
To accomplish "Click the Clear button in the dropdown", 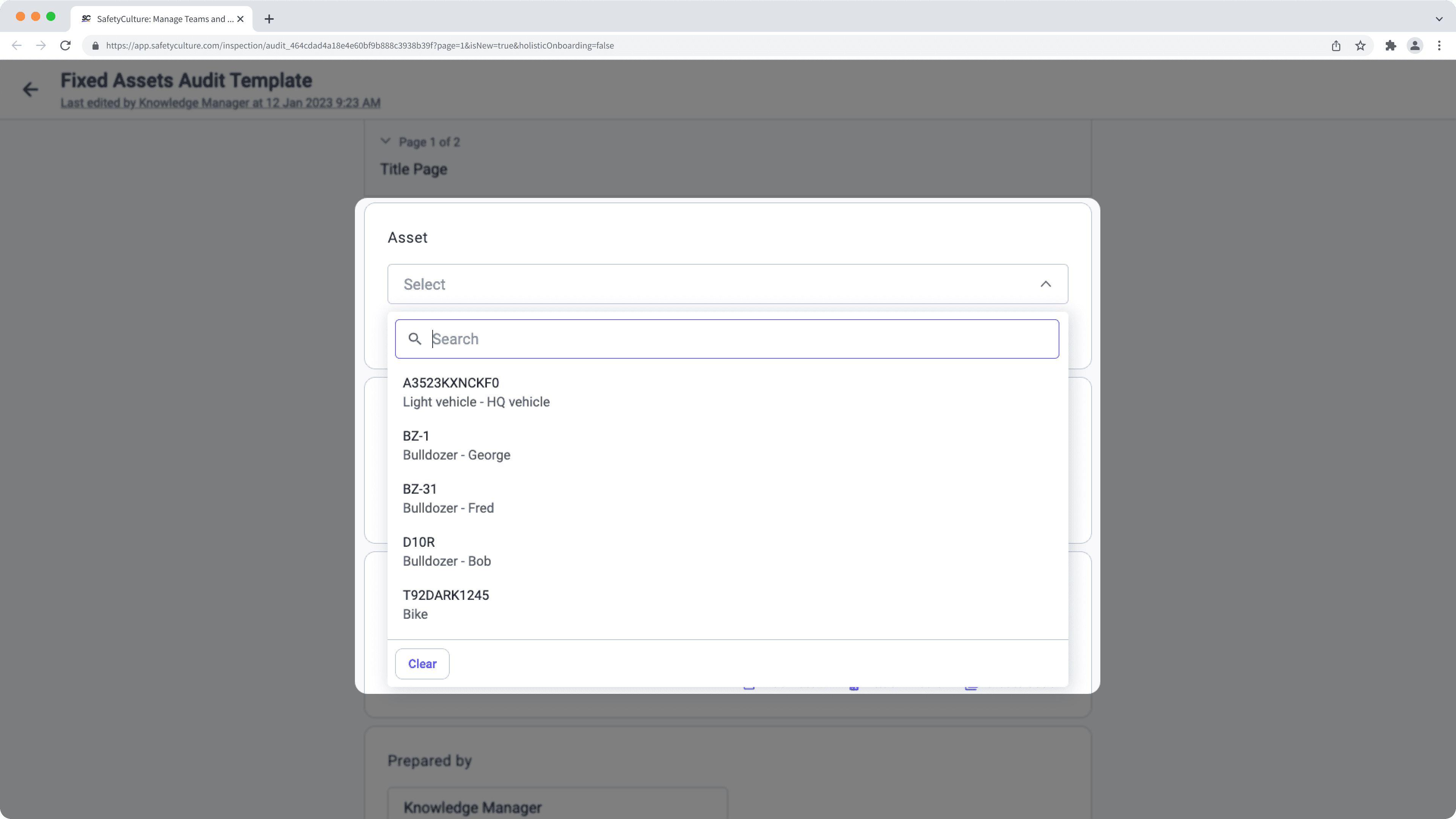I will (422, 664).
